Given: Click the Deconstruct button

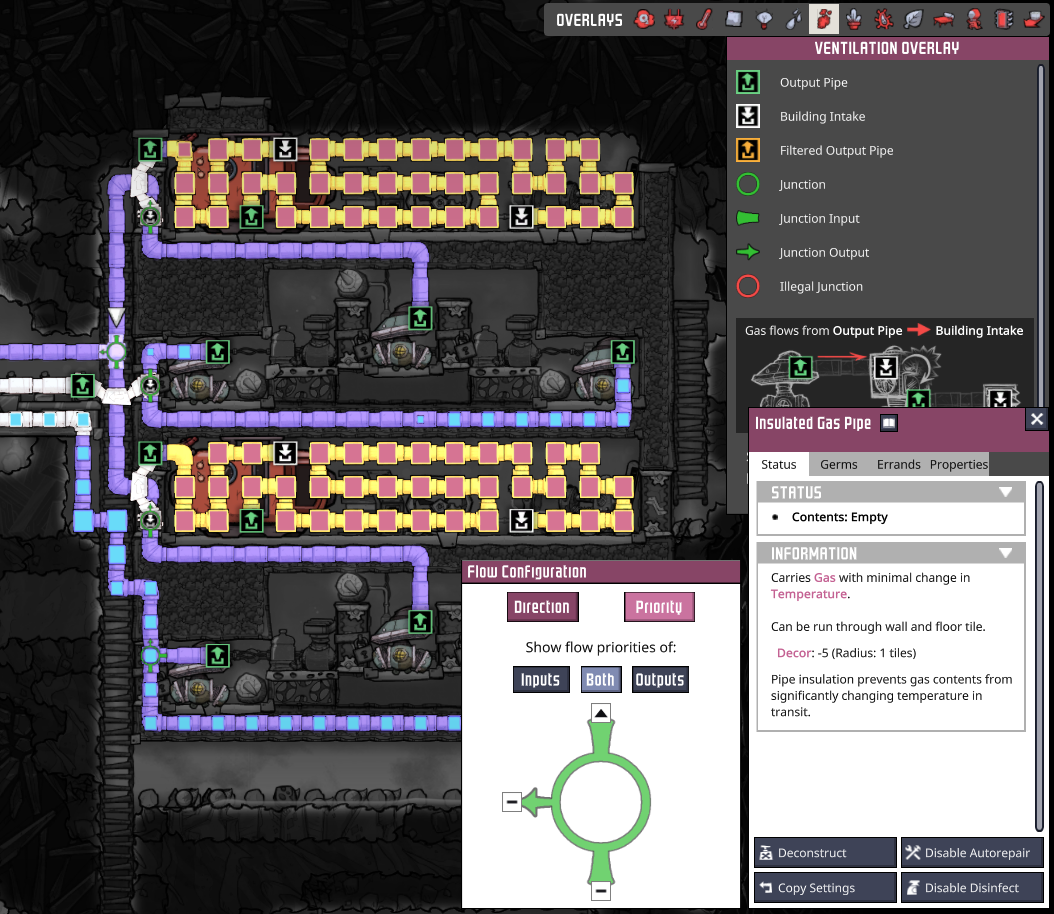Looking at the screenshot, I should click(x=825, y=852).
